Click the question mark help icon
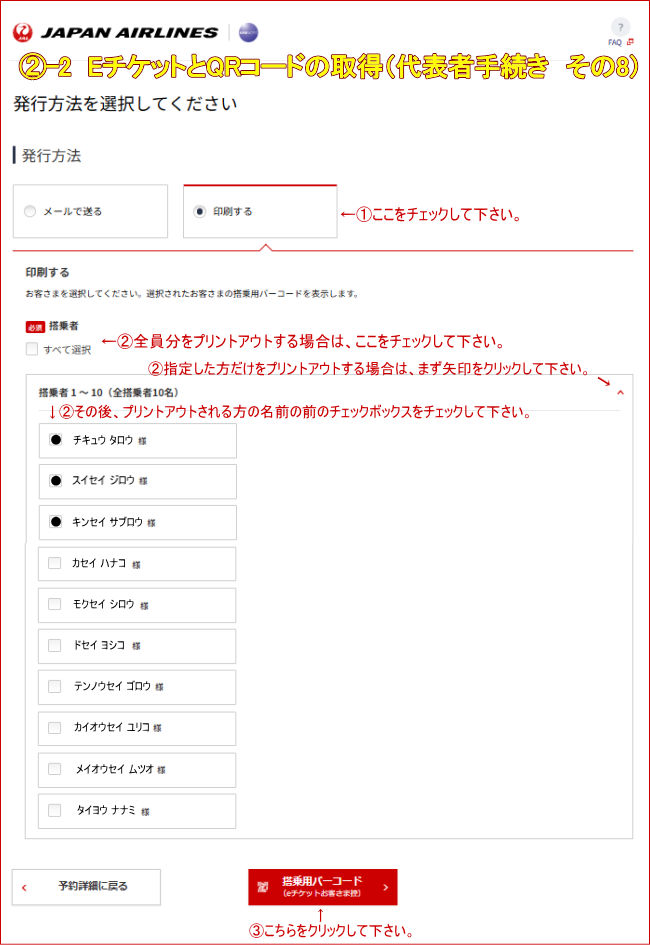Viewport: 650px width, 945px height. [621, 27]
